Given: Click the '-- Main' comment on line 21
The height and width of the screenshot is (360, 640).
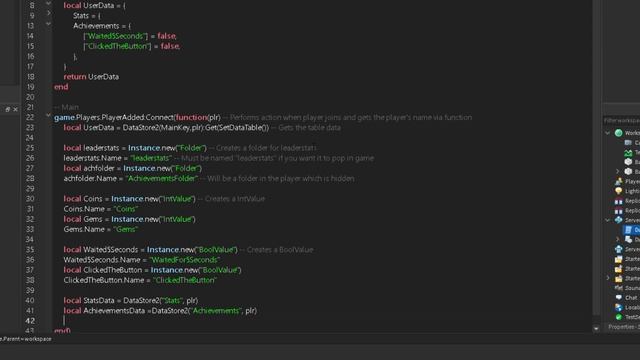Looking at the screenshot, I should 66,107.
